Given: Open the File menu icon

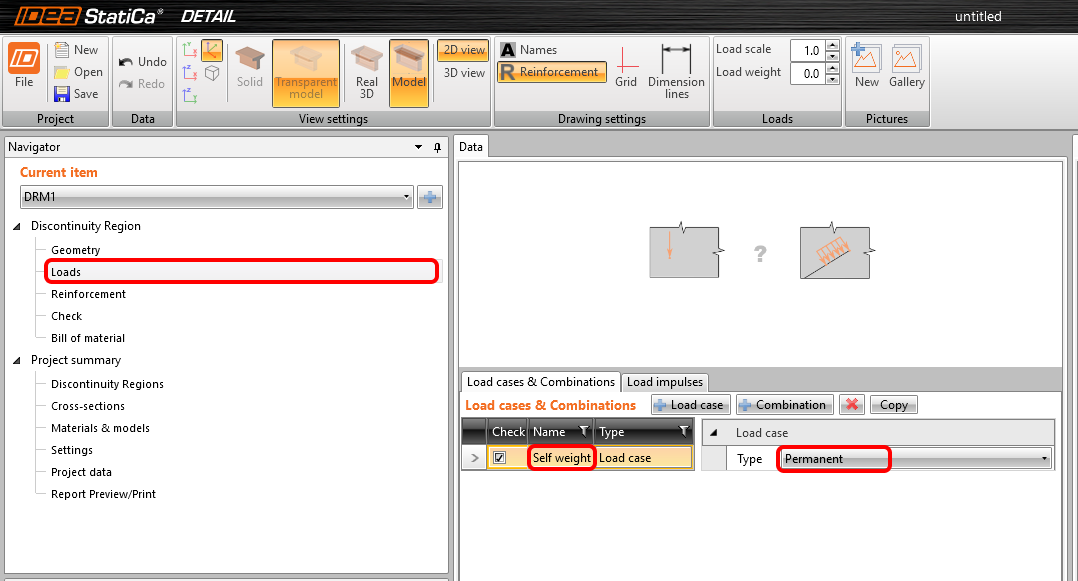Looking at the screenshot, I should click(23, 67).
